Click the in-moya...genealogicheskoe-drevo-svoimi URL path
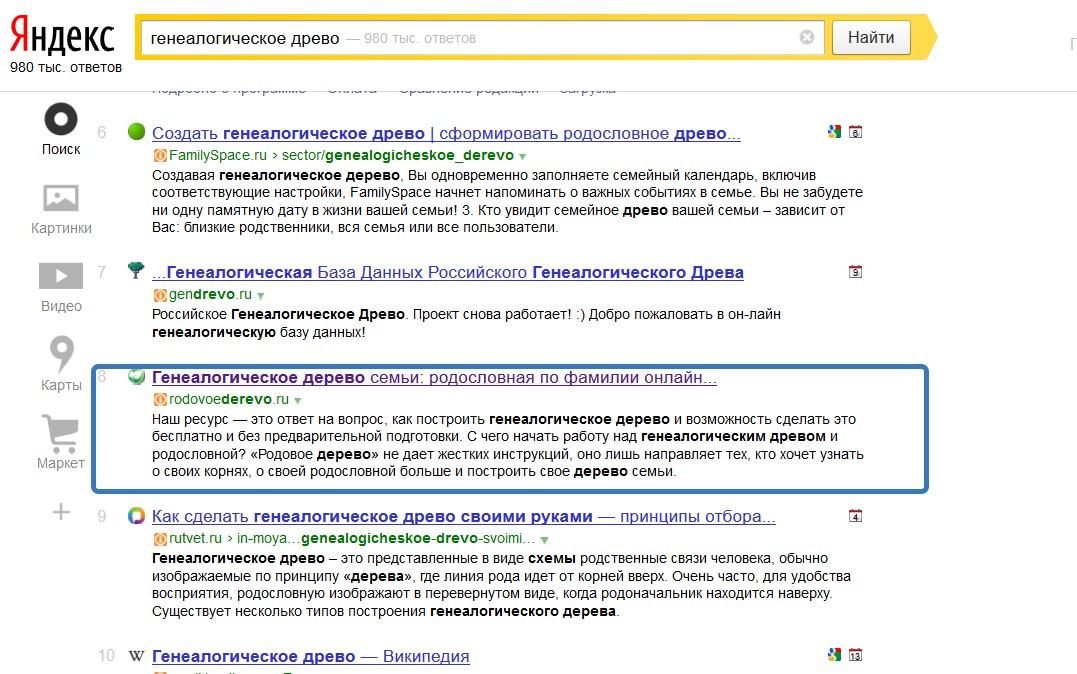The image size is (1077, 674). [386, 539]
